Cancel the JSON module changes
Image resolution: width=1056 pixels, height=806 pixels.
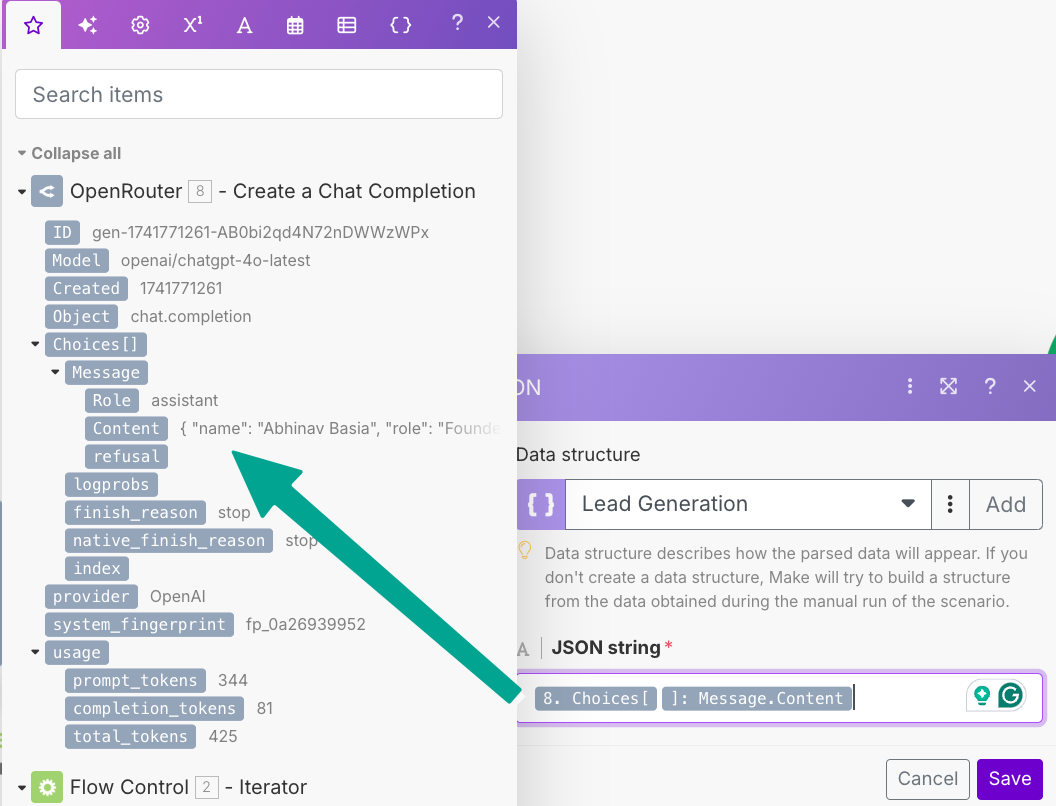(x=927, y=779)
